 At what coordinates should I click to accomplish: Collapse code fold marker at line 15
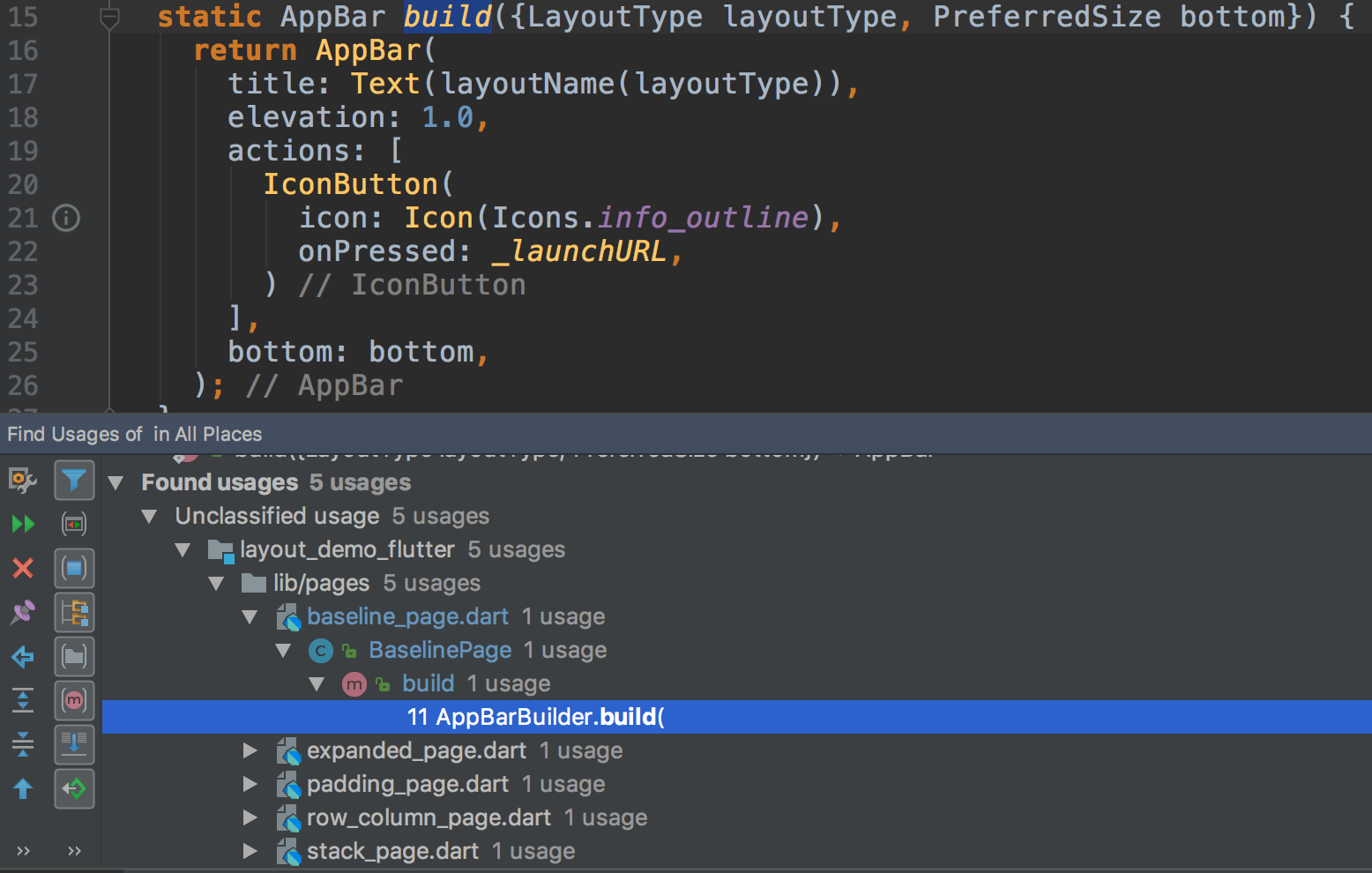109,17
